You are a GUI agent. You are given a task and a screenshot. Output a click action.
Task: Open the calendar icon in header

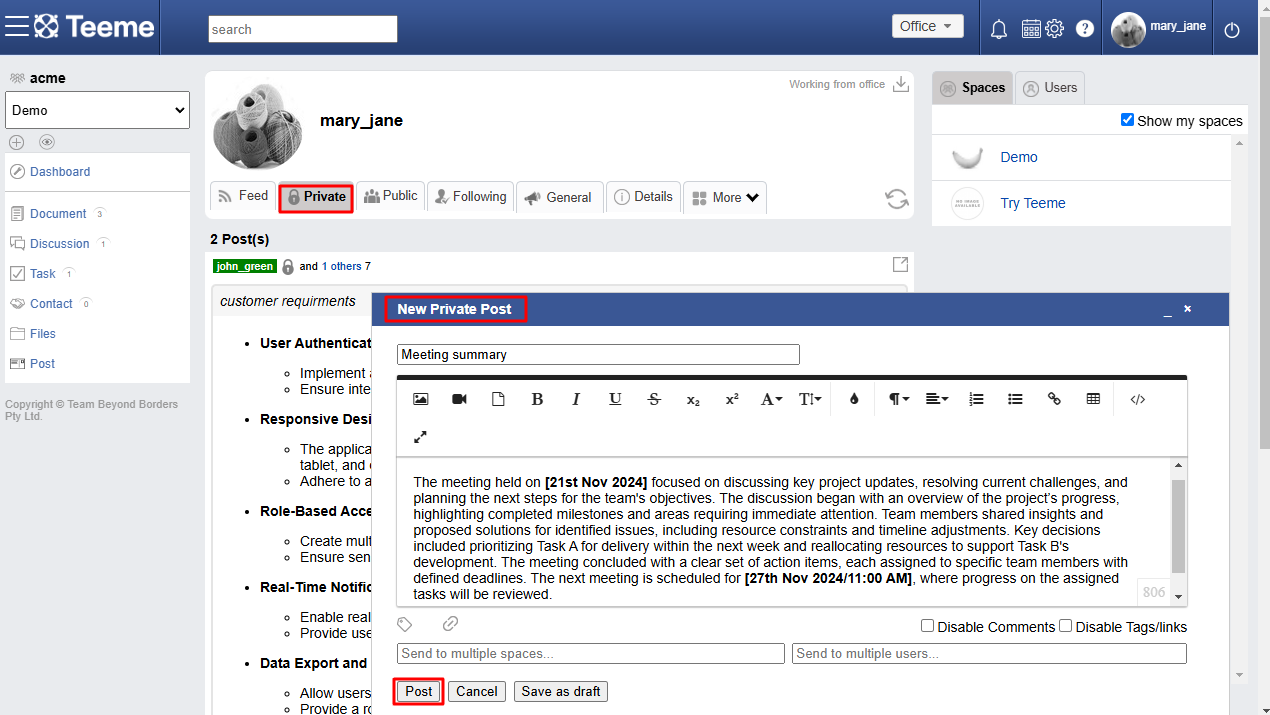tap(1031, 29)
